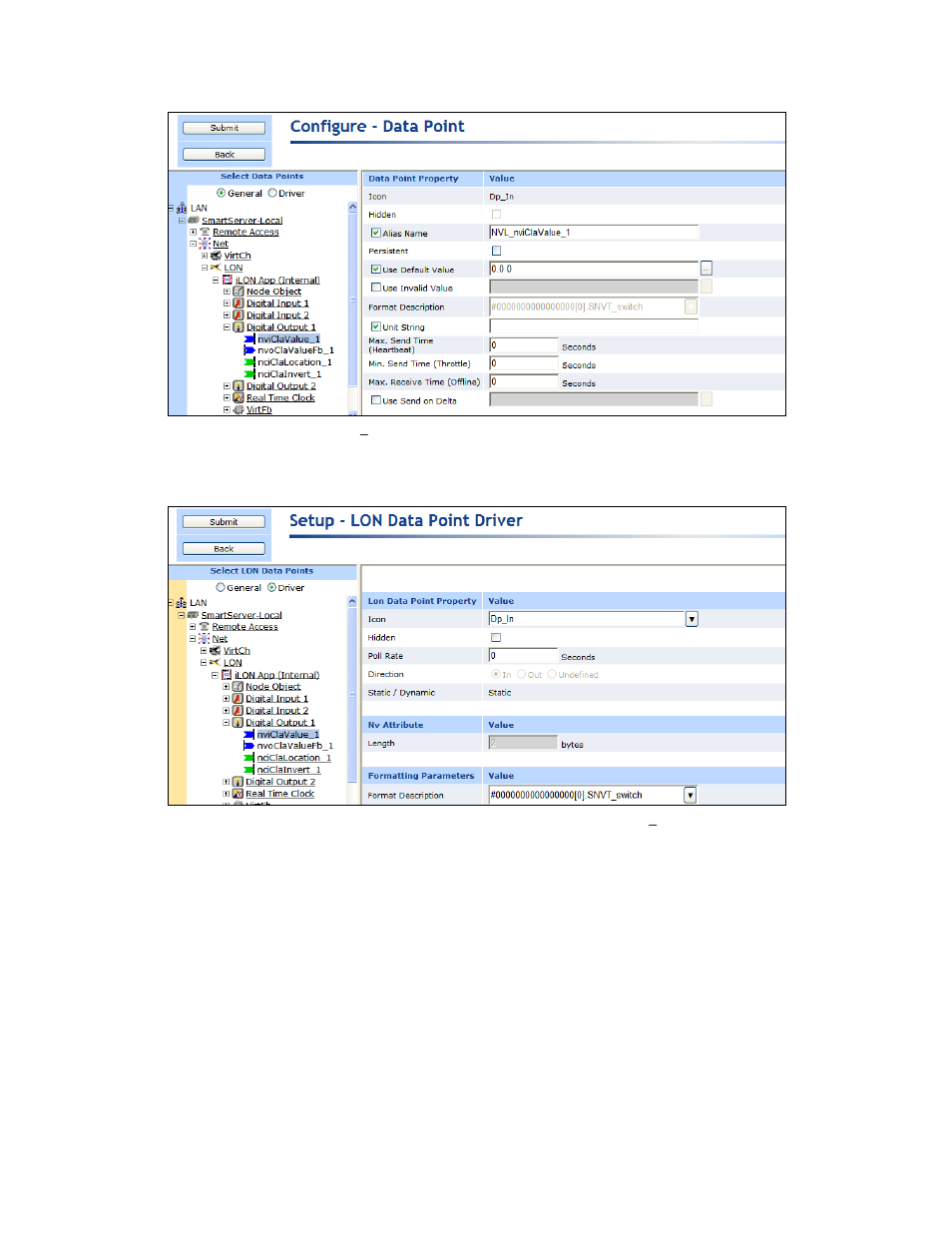Screen dimensions: 952x1233
Task: Enable the Use Invalid Value checkbox
Action: pos(376,288)
